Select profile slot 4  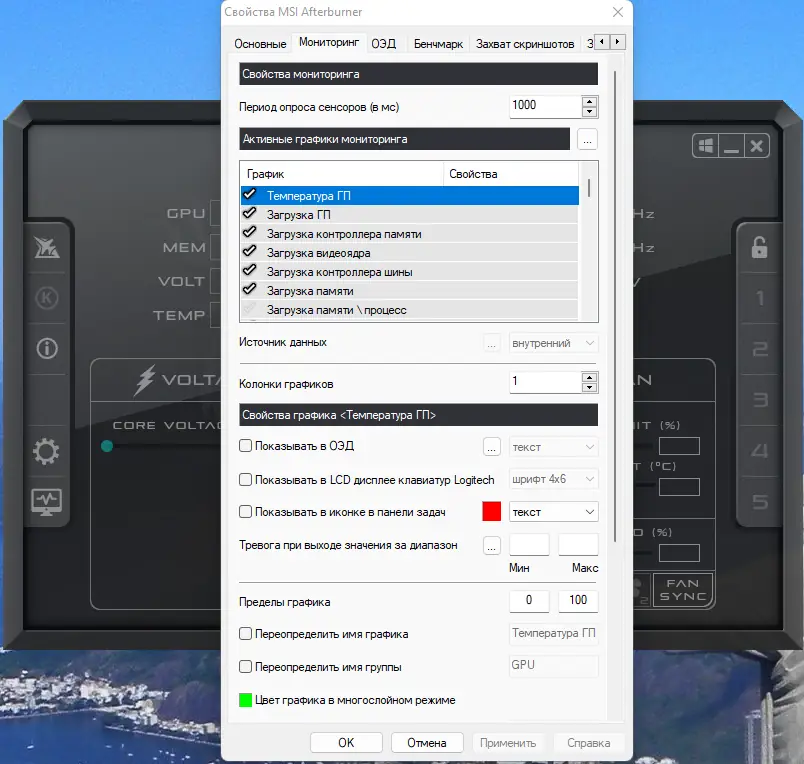(760, 451)
